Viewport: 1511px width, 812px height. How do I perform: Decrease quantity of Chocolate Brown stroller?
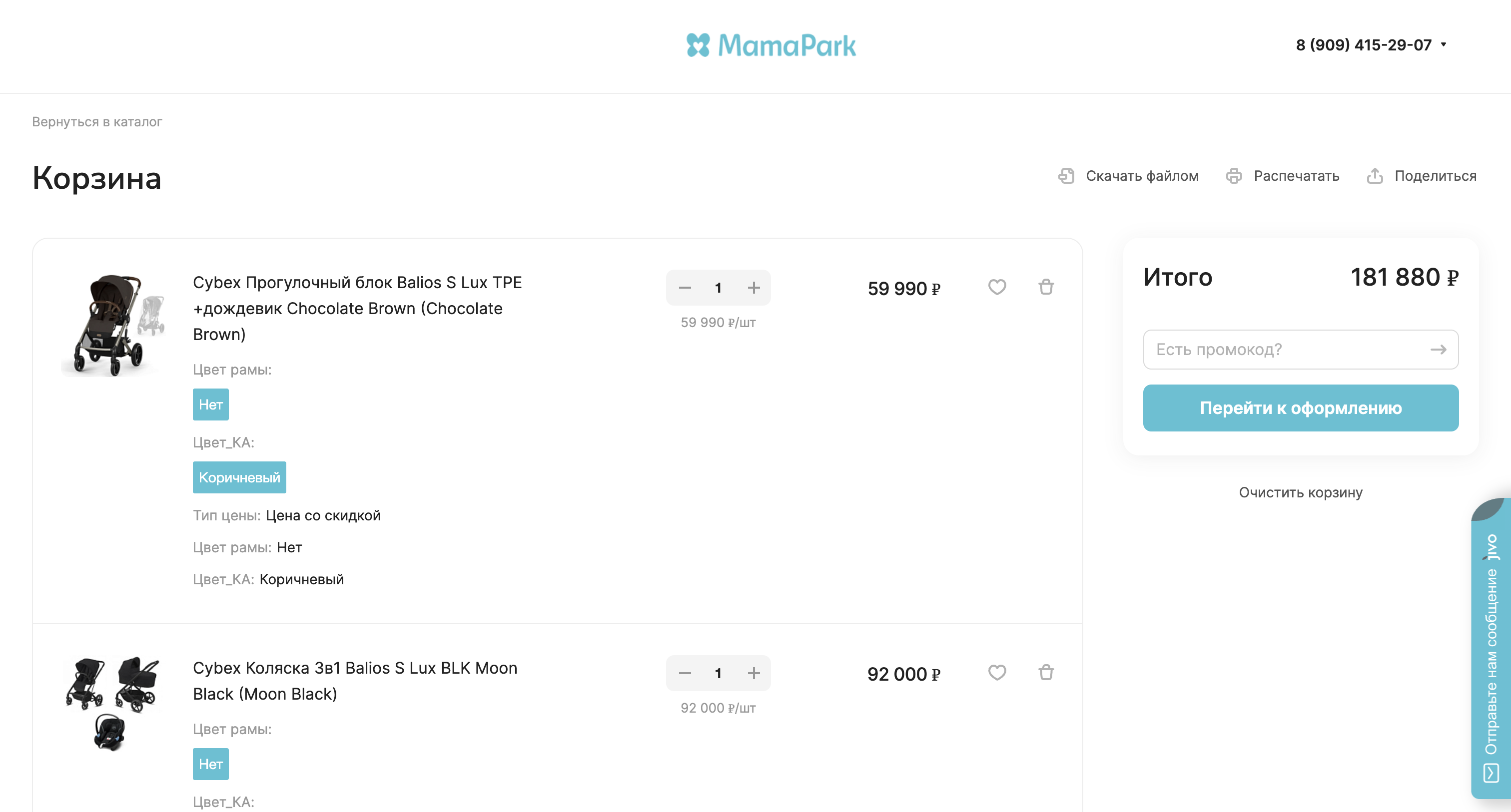[x=685, y=288]
